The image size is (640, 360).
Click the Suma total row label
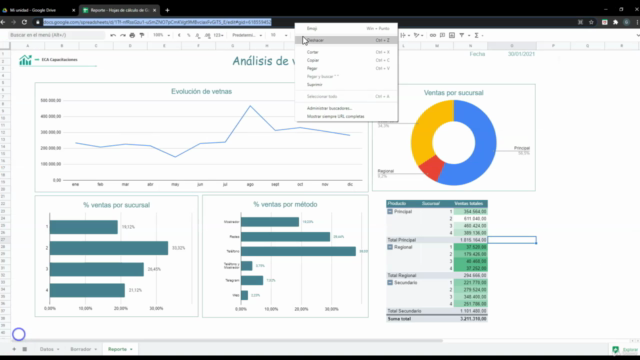tap(399, 319)
